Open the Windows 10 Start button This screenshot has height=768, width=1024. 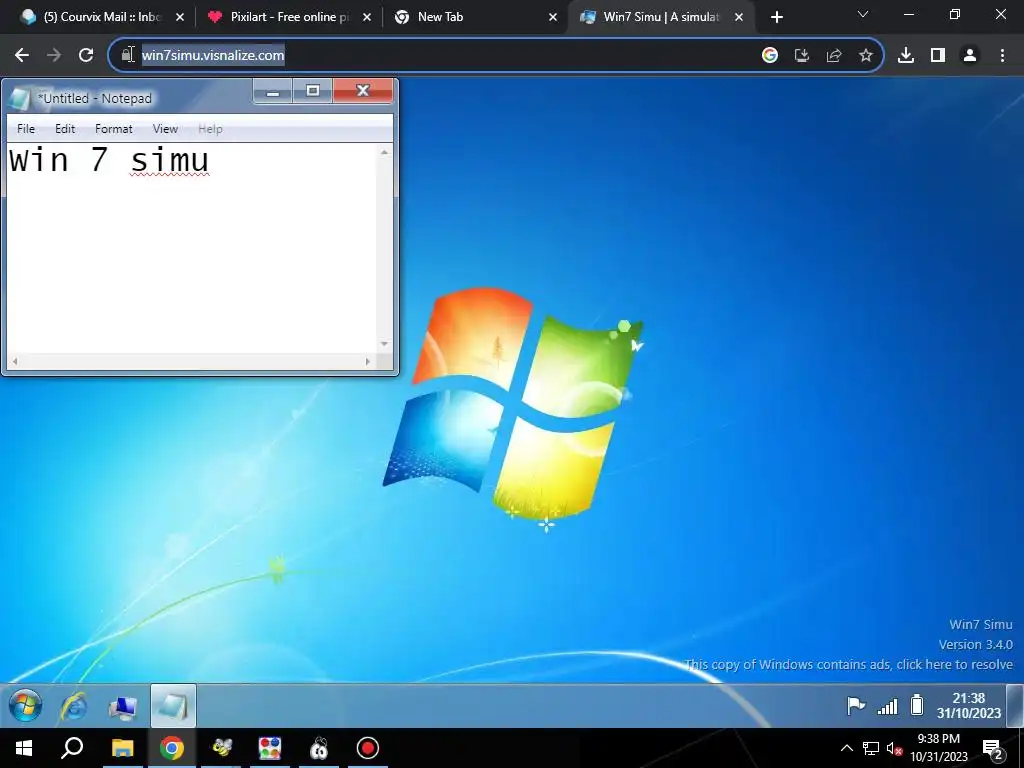(24, 748)
